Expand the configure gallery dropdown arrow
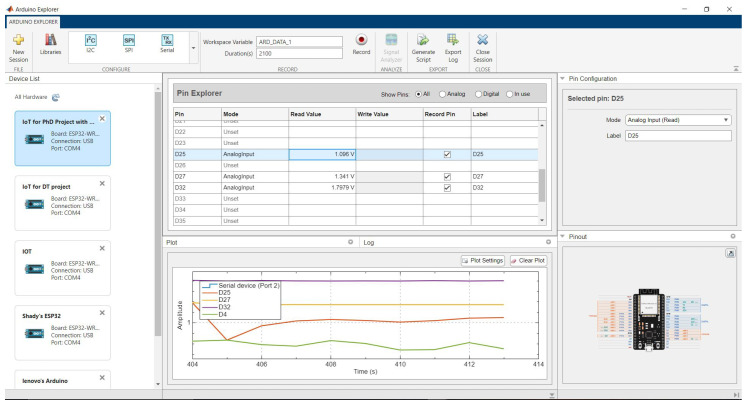748x404 pixels. click(193, 48)
